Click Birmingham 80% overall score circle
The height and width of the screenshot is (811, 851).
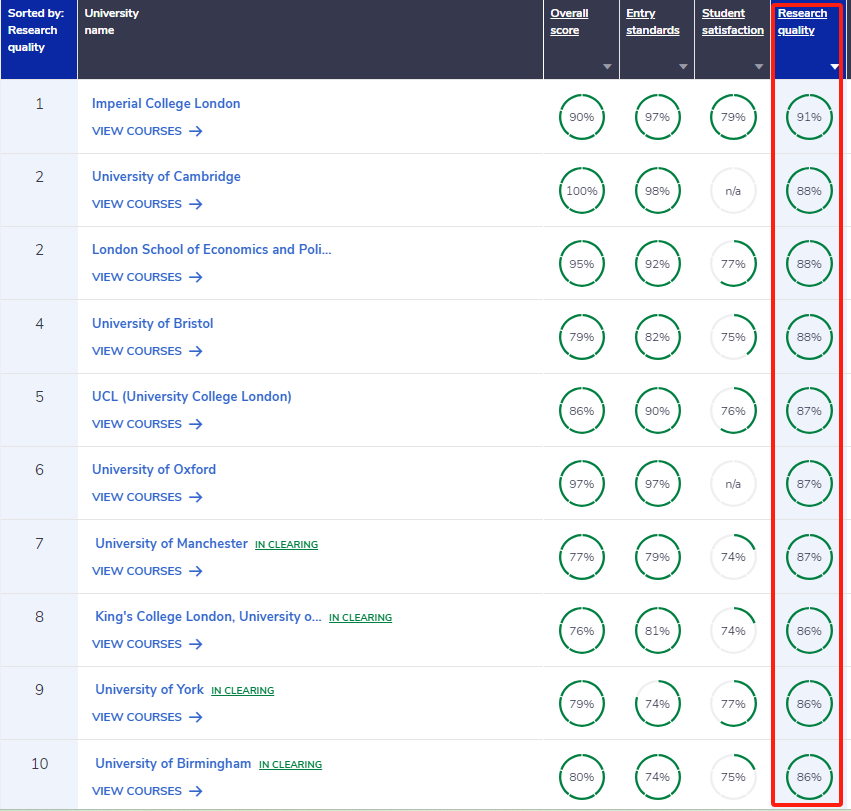pos(582,777)
